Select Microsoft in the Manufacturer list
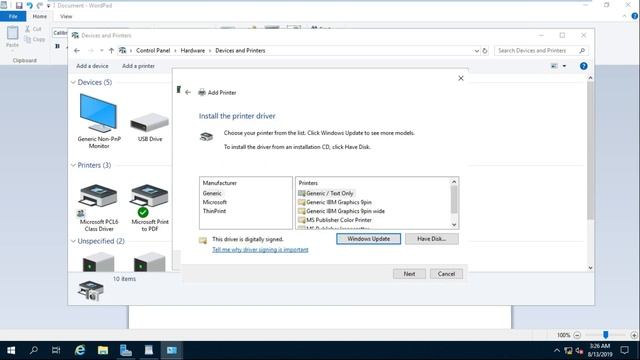The height and width of the screenshot is (360, 640). [215, 202]
